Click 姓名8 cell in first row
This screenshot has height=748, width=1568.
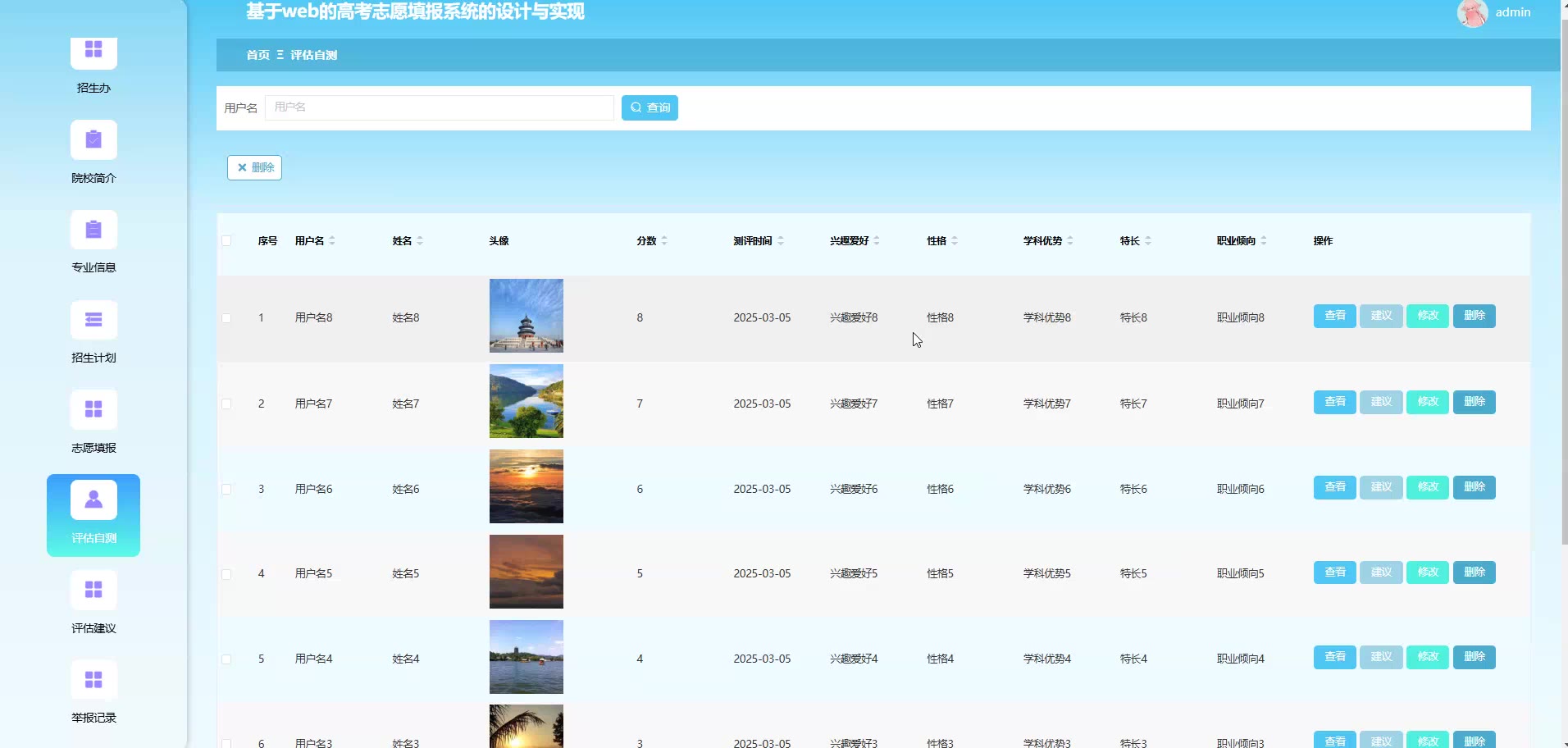click(406, 318)
